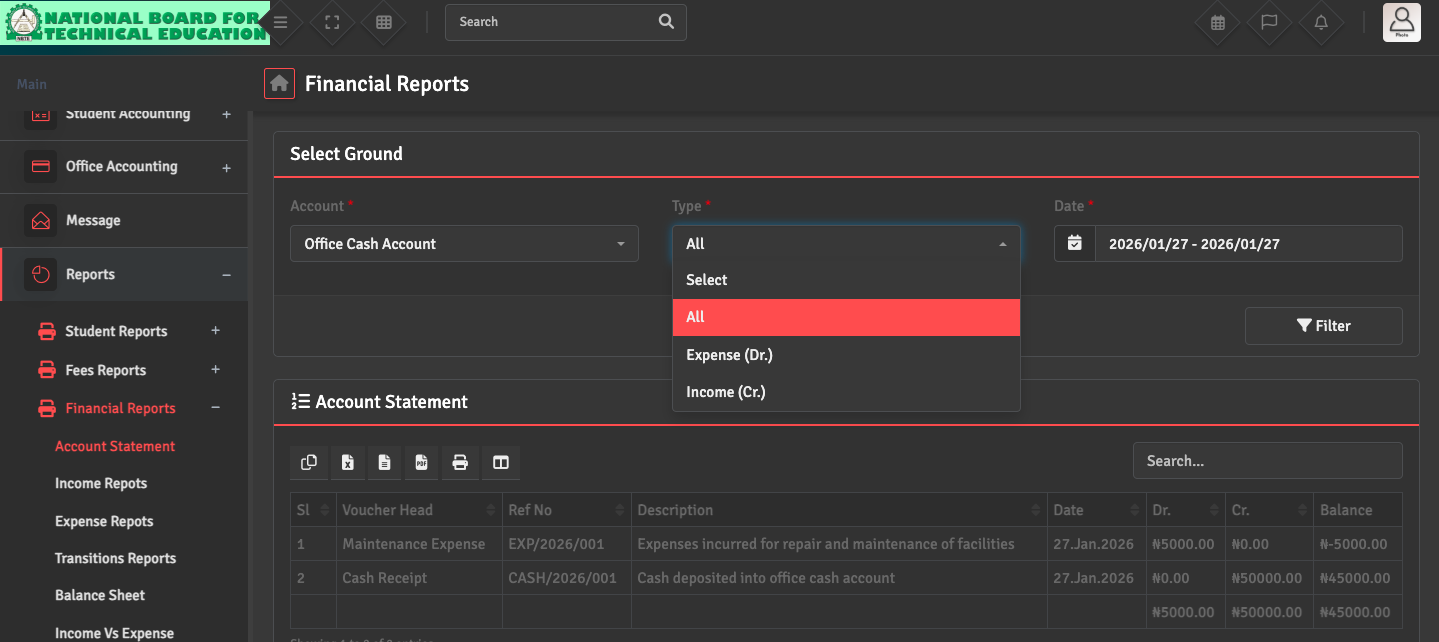
Task: Copy table data to clipboard
Action: pyautogui.click(x=309, y=462)
